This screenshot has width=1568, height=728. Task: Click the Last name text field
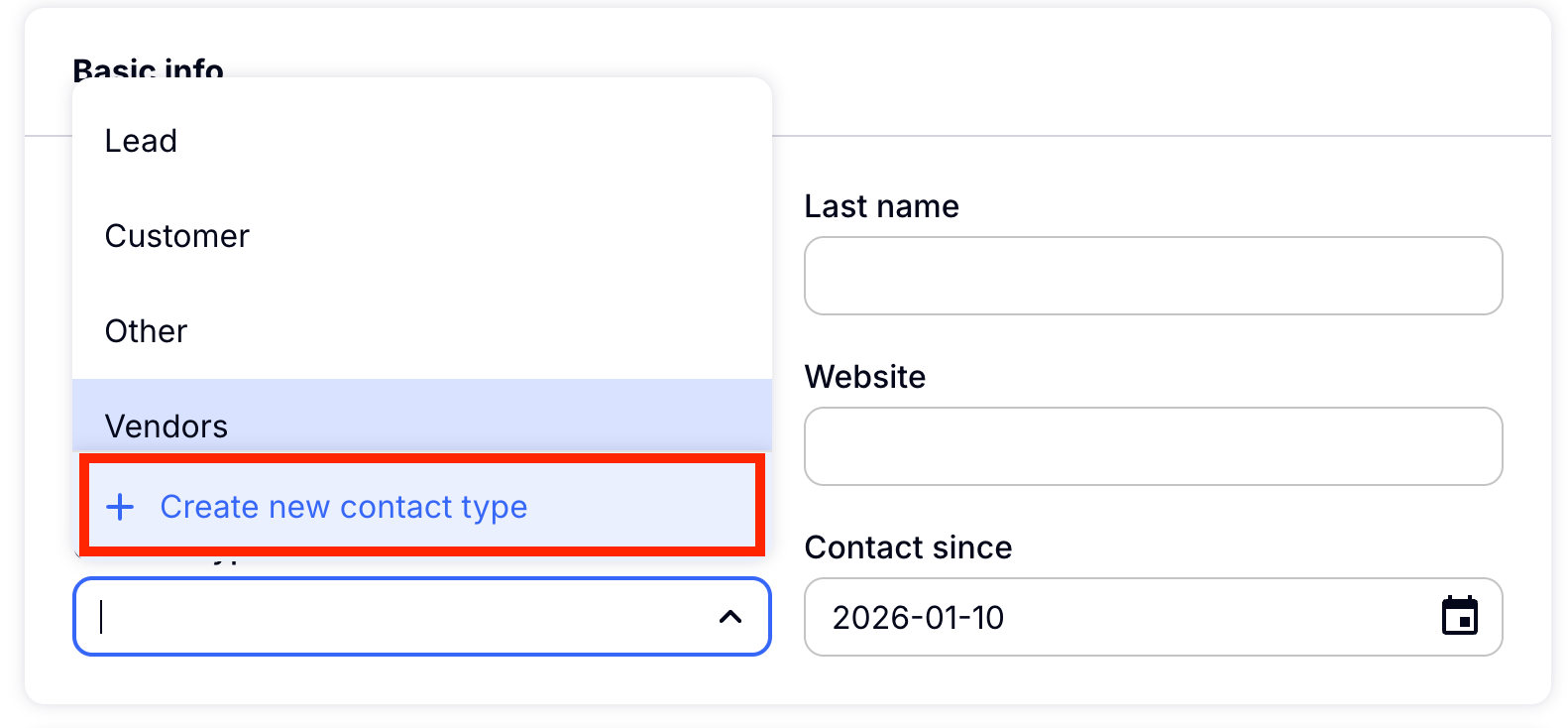[x=1153, y=276]
